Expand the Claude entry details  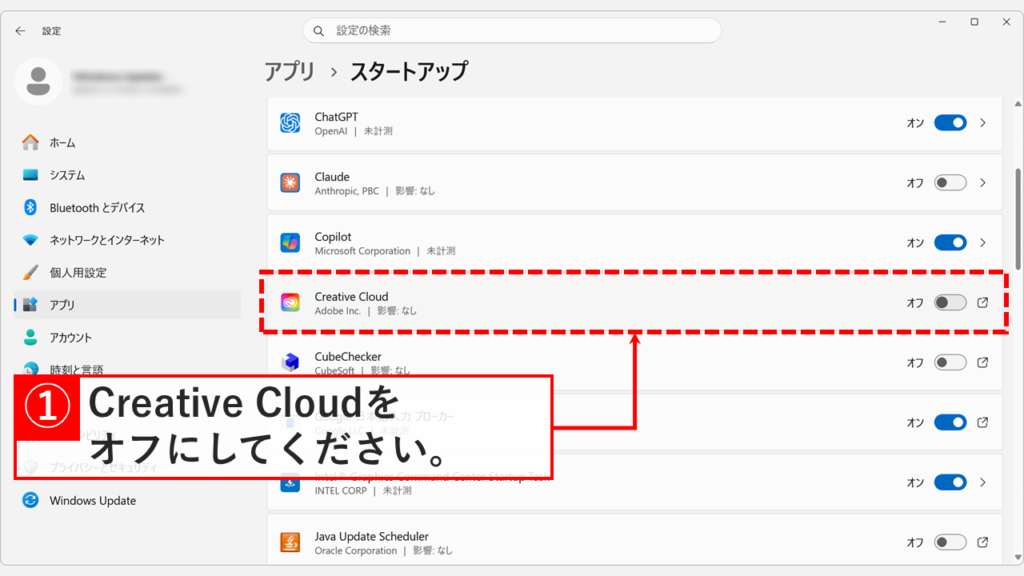pyautogui.click(x=985, y=183)
